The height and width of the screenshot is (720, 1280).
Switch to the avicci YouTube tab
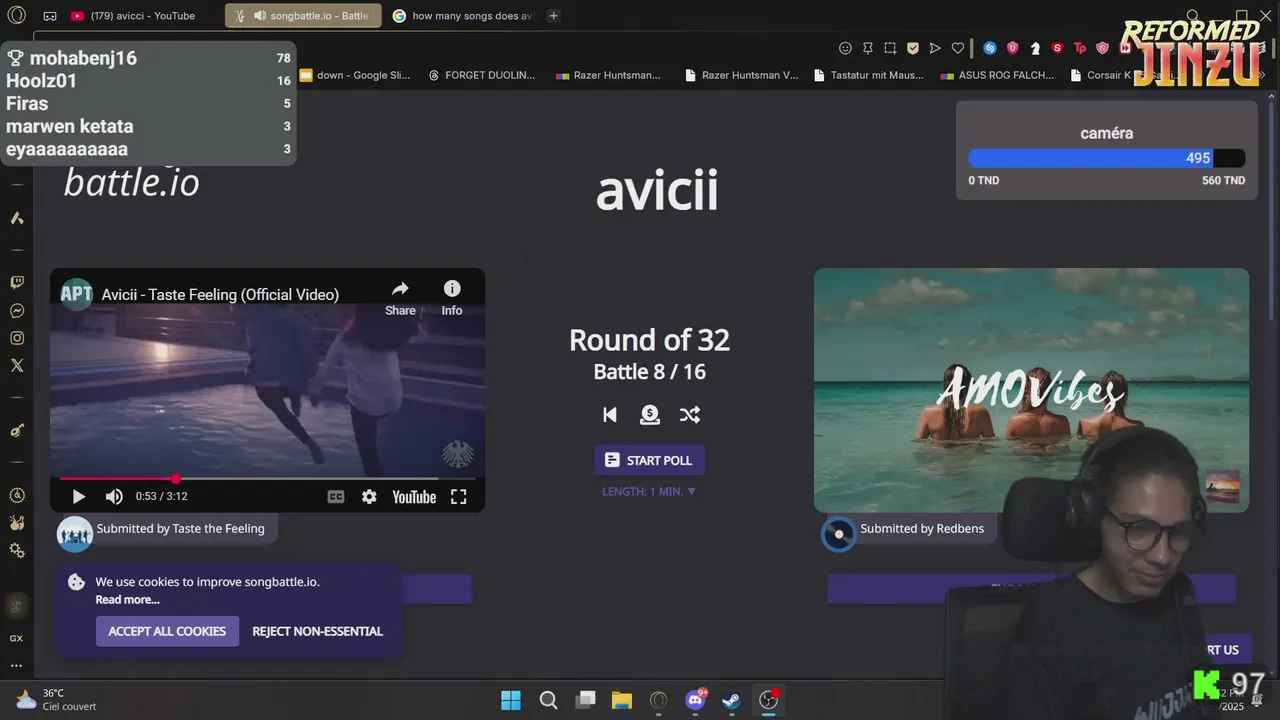tap(142, 16)
